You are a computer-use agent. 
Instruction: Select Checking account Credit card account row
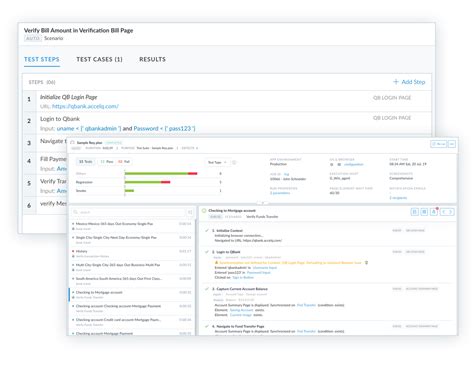pyautogui.click(x=132, y=322)
